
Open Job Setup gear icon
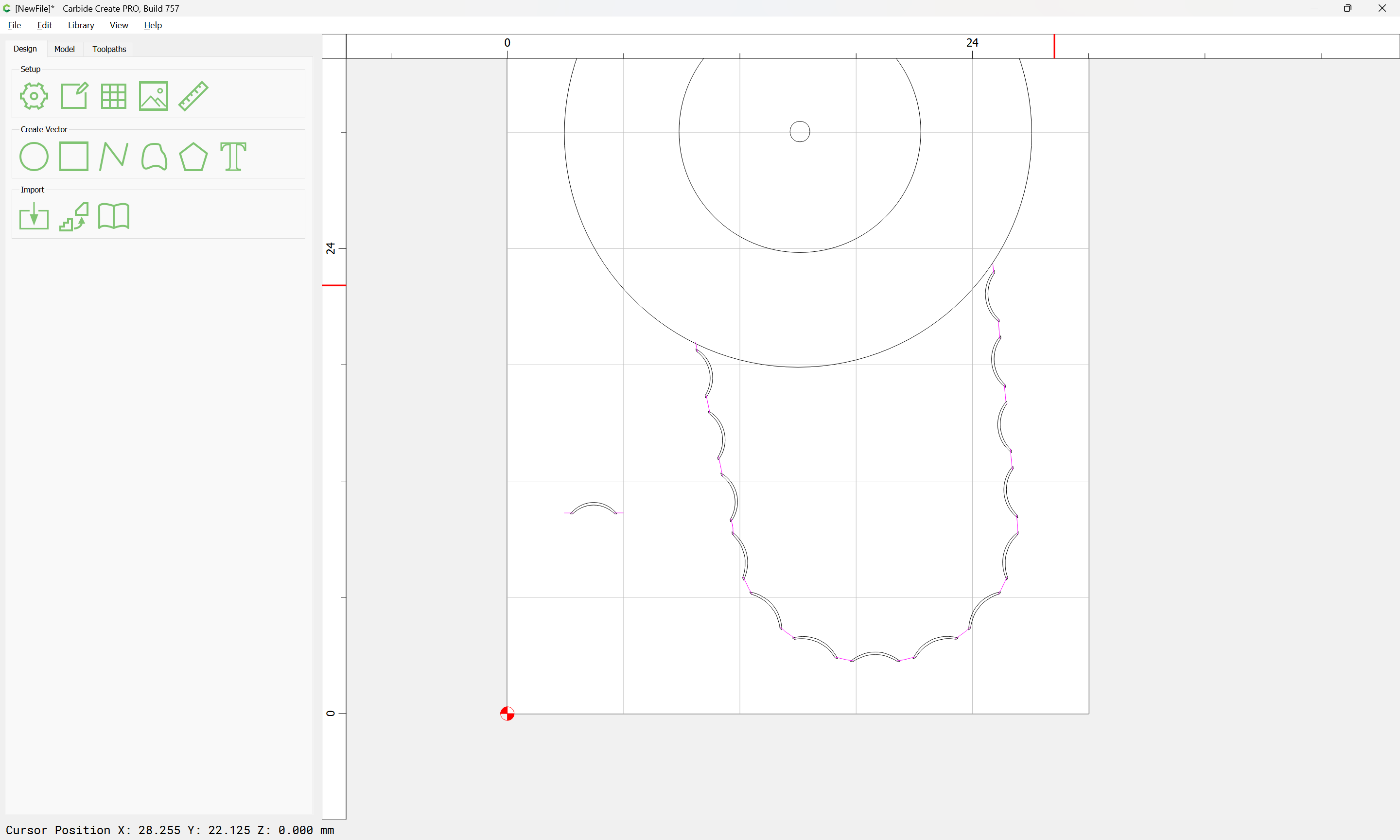(34, 96)
